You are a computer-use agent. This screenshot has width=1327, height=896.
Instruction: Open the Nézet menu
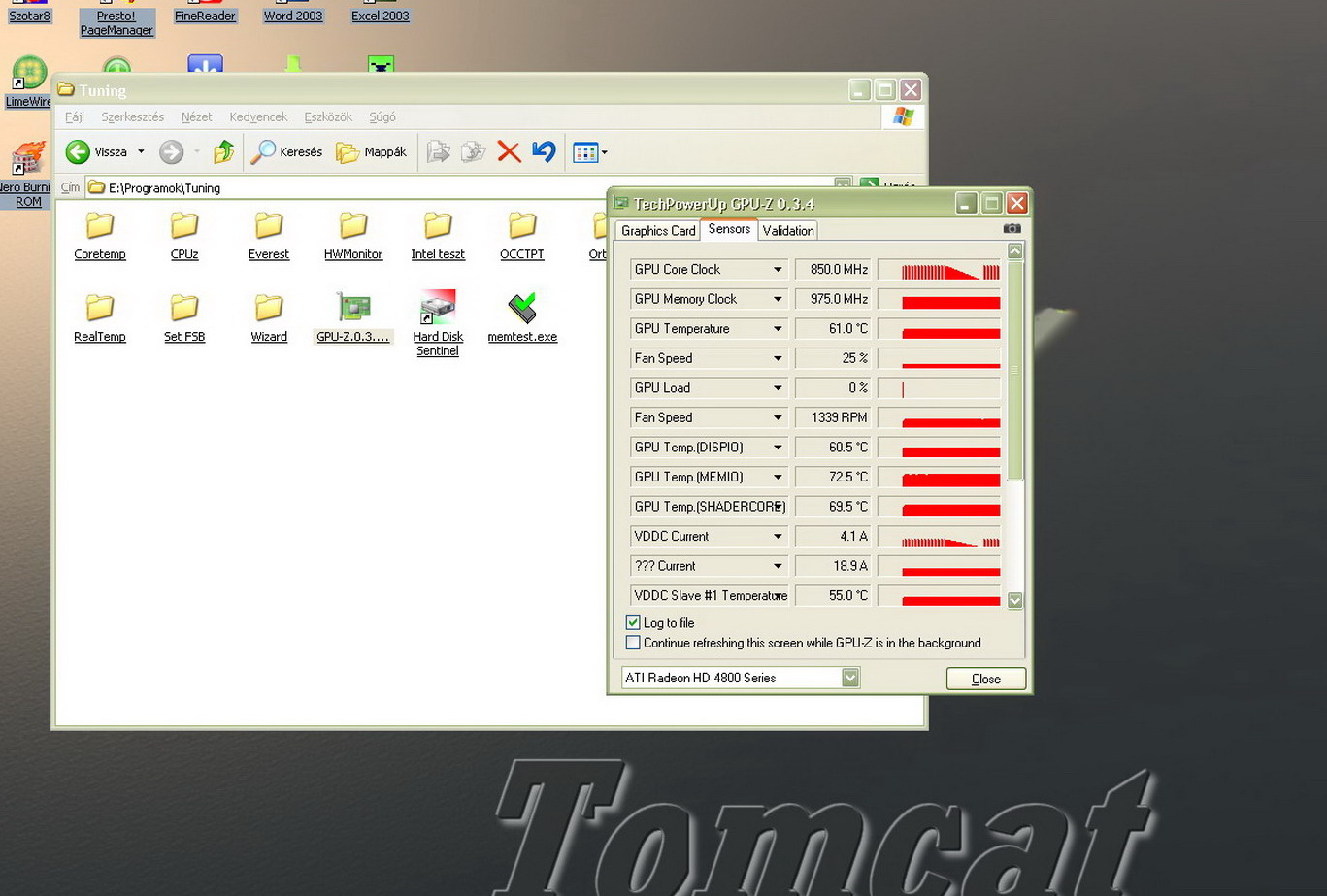[x=196, y=116]
